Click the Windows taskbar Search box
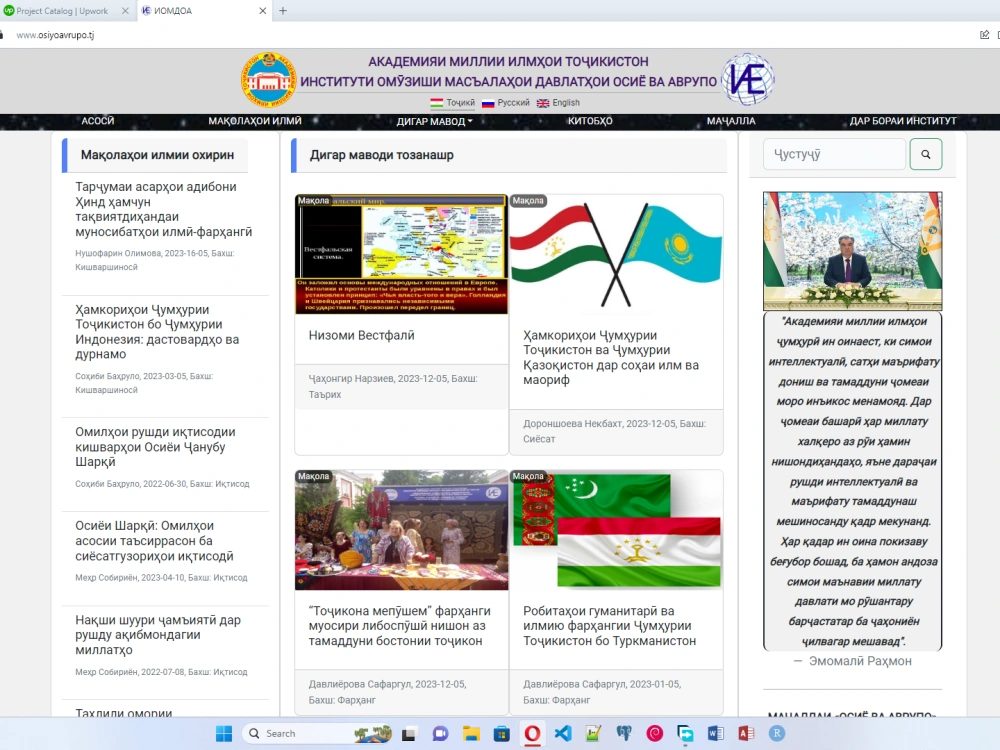This screenshot has width=1000, height=750. click(x=317, y=733)
